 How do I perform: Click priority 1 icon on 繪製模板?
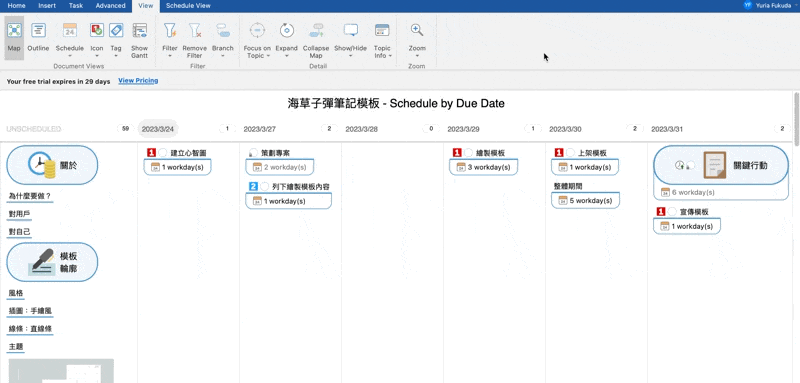coord(457,152)
